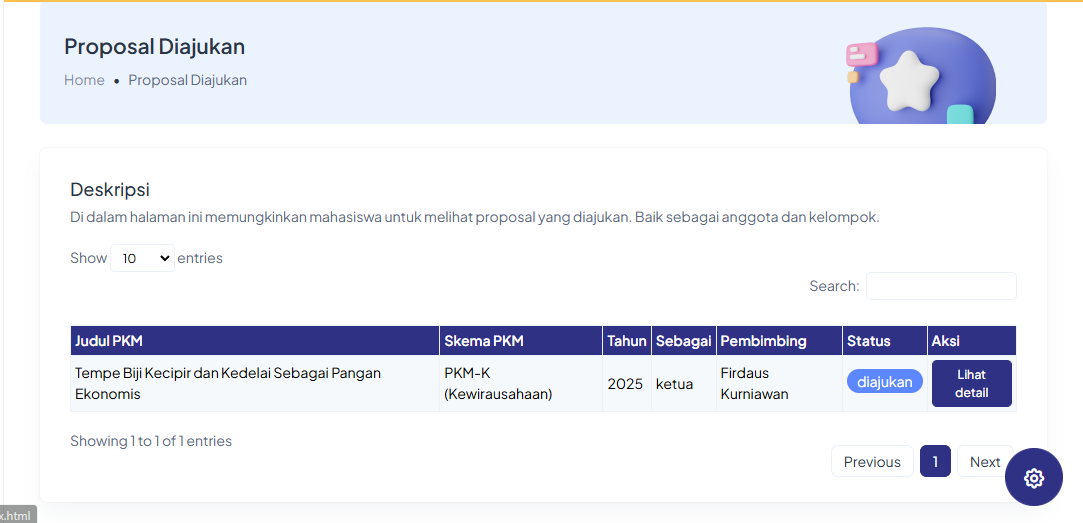Sort table by Skema PKM column
The height and width of the screenshot is (523, 1083).
click(x=520, y=341)
